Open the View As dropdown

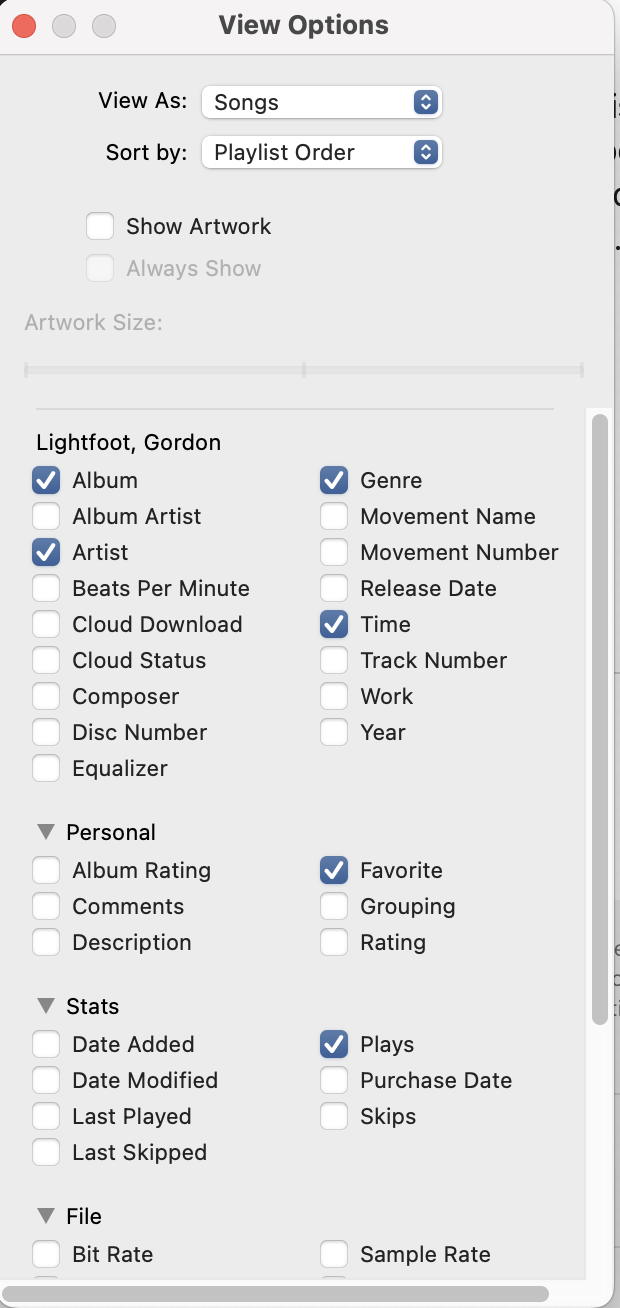[x=321, y=102]
